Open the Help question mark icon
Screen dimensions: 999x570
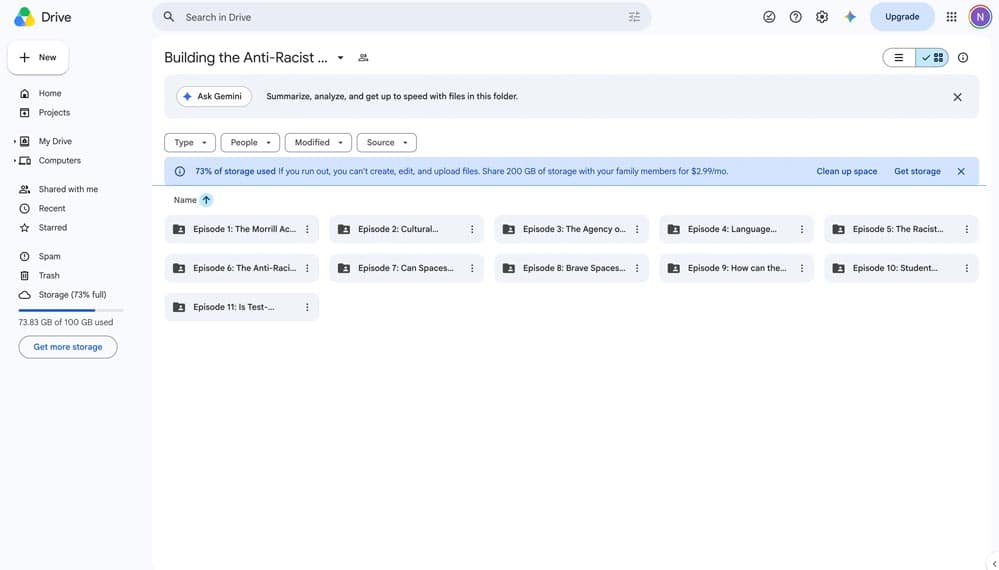click(795, 17)
